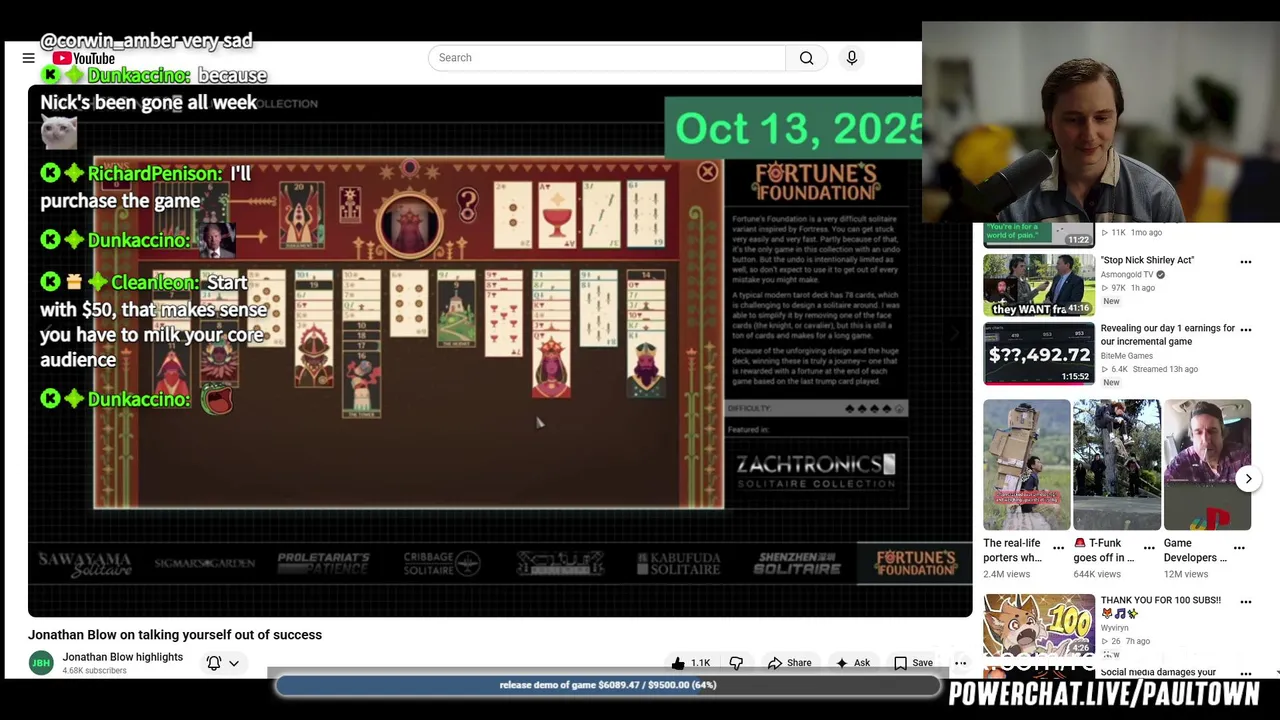Viewport: 1280px width, 720px height.
Task: Click the Share button
Action: [x=790, y=663]
